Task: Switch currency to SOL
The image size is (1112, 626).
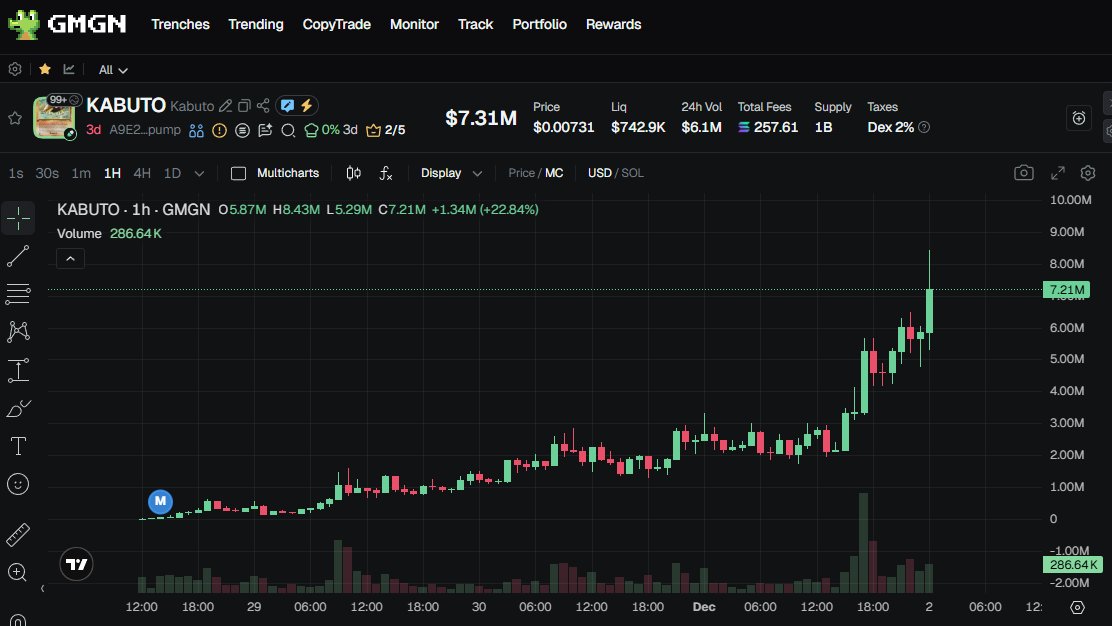Action: (633, 173)
